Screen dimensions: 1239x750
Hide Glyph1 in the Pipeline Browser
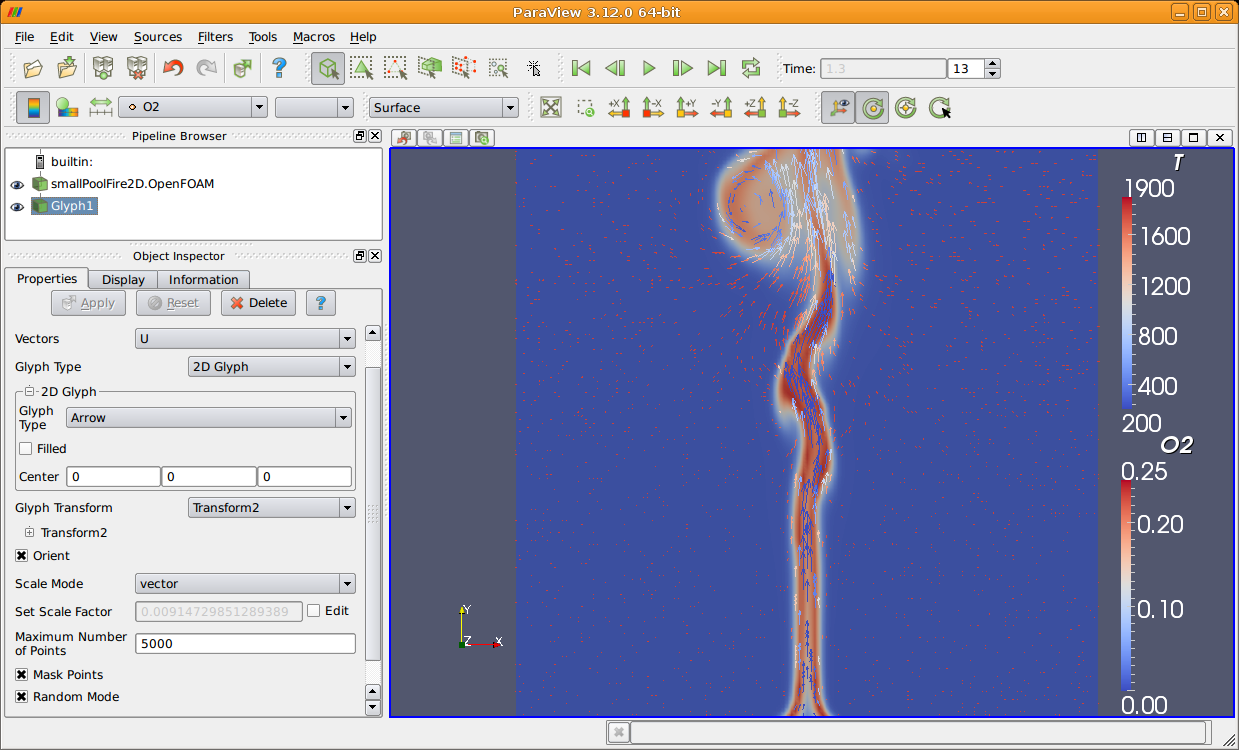pos(17,206)
